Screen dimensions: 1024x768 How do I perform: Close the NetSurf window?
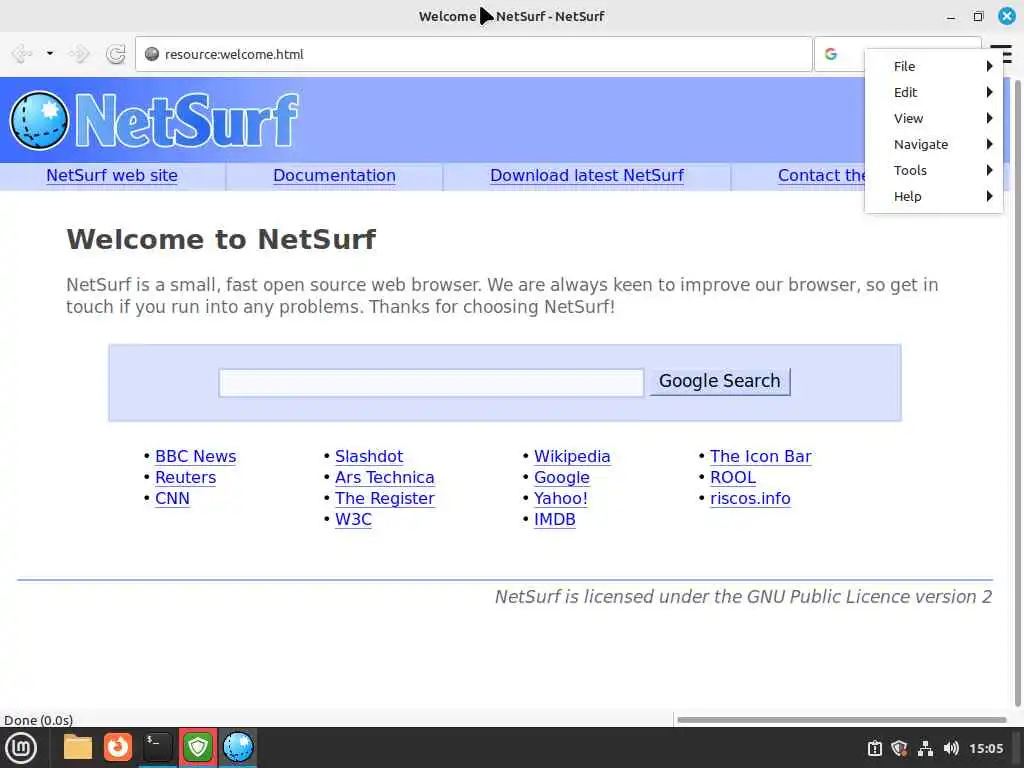[1007, 16]
